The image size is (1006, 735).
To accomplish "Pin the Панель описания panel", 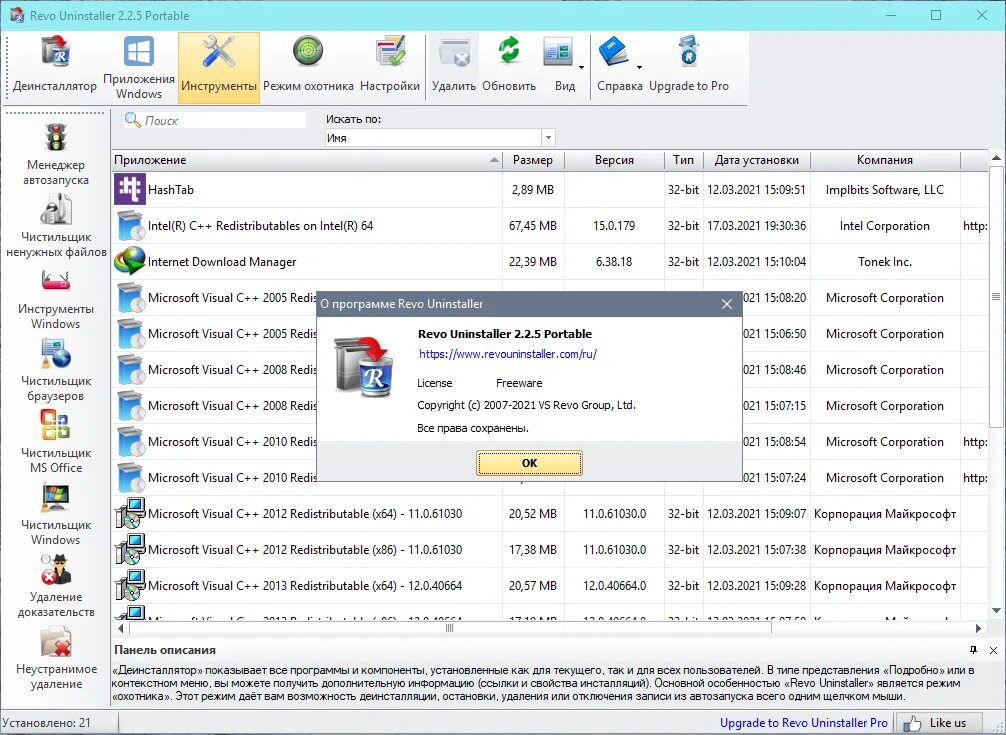I will click(x=973, y=650).
